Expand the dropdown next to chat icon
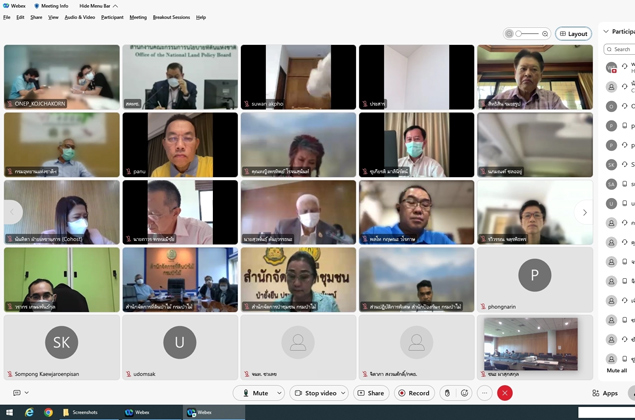 [27, 393]
